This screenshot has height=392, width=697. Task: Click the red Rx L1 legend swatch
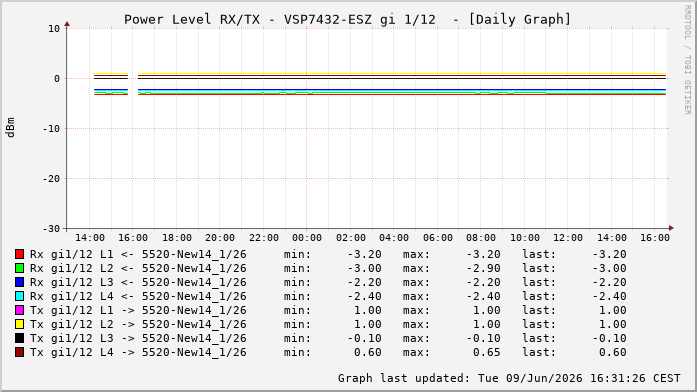point(19,254)
